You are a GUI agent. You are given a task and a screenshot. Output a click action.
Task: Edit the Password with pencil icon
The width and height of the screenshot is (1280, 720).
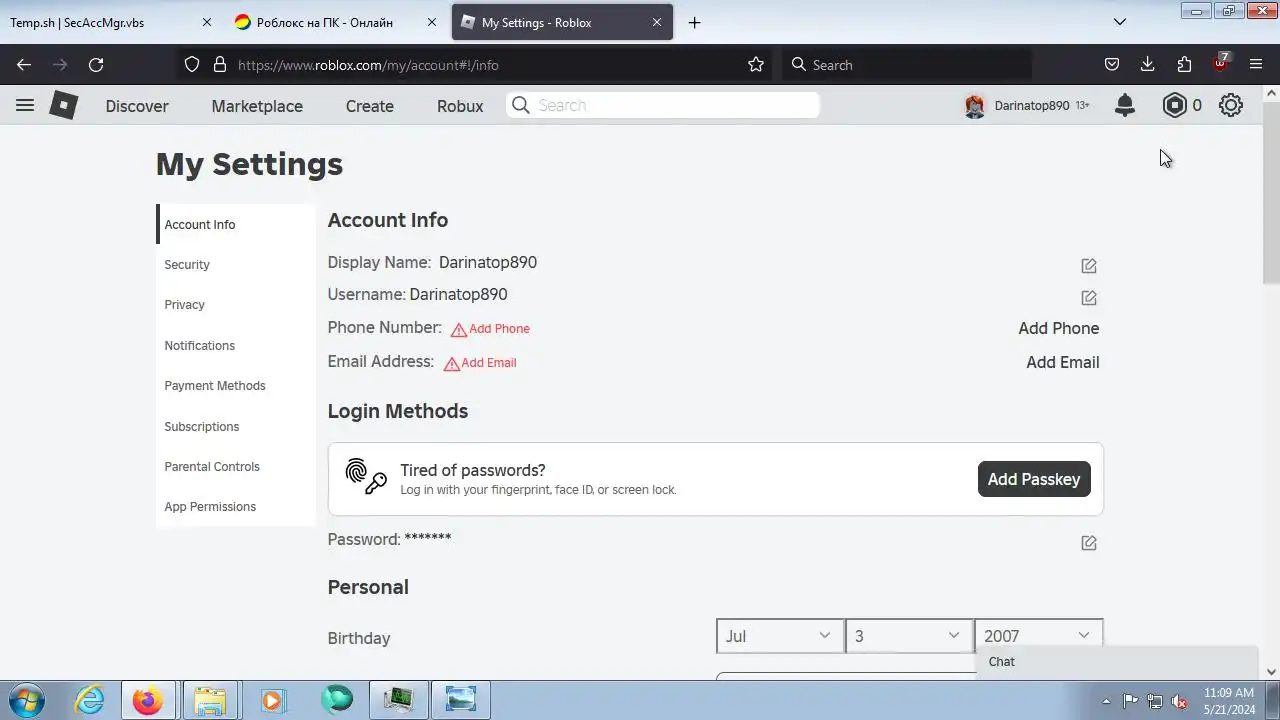[x=1089, y=543]
